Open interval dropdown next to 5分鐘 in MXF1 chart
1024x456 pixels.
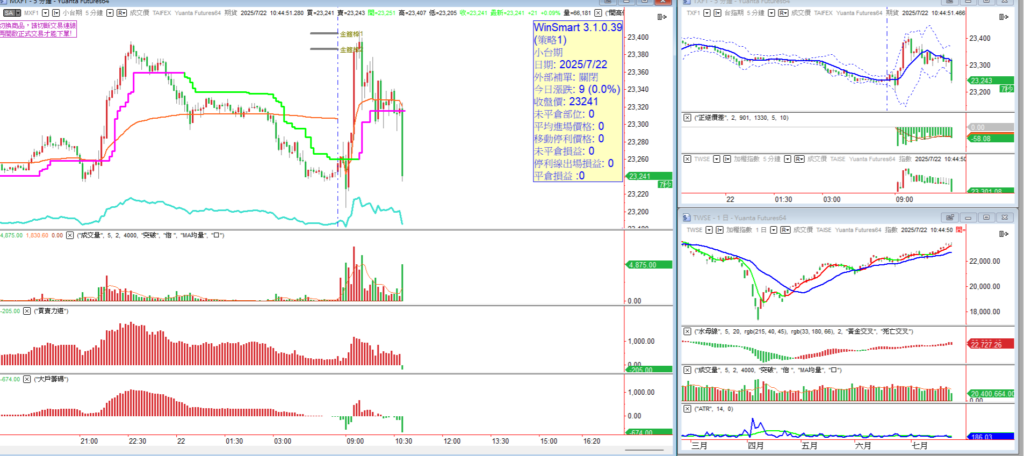110,13
